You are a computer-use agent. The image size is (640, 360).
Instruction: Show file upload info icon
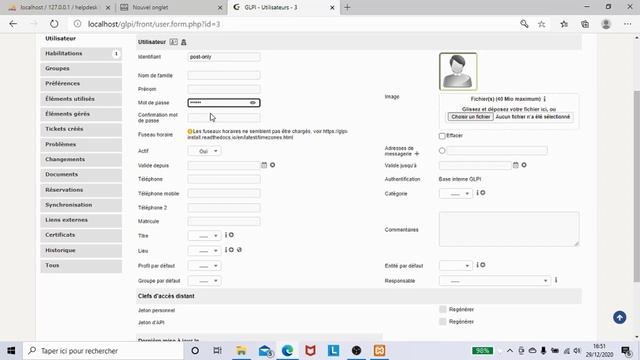(x=544, y=99)
